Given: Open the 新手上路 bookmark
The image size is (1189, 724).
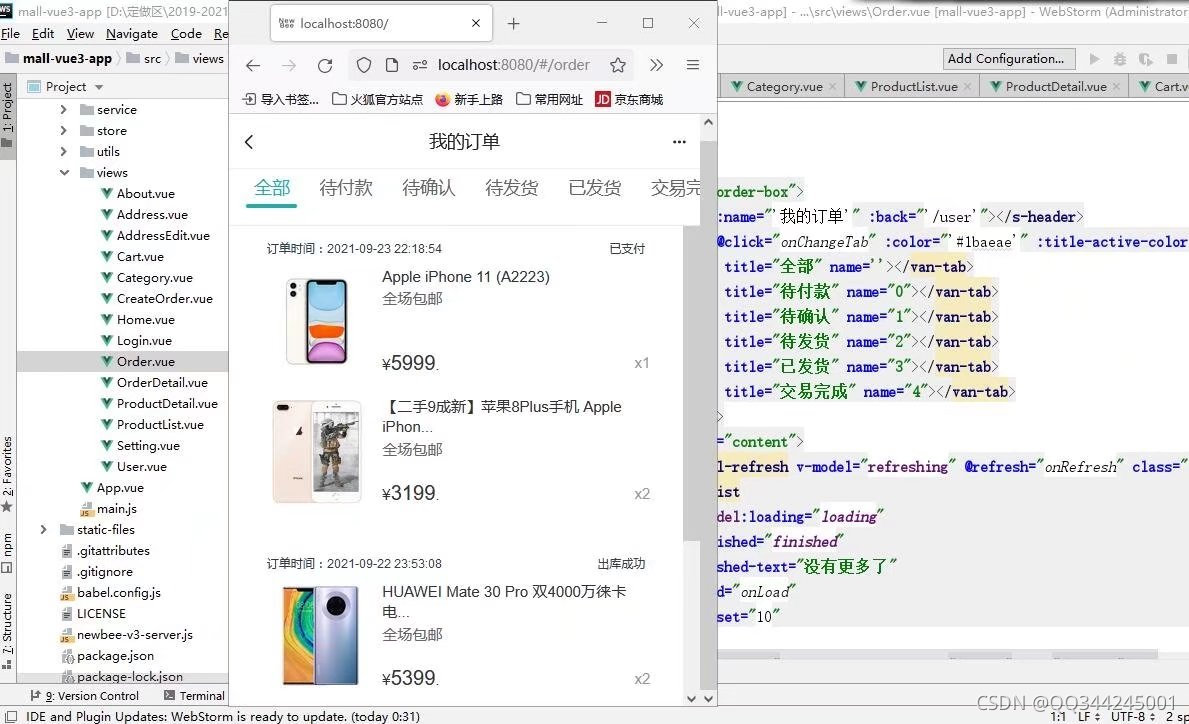Looking at the screenshot, I should click(x=469, y=99).
